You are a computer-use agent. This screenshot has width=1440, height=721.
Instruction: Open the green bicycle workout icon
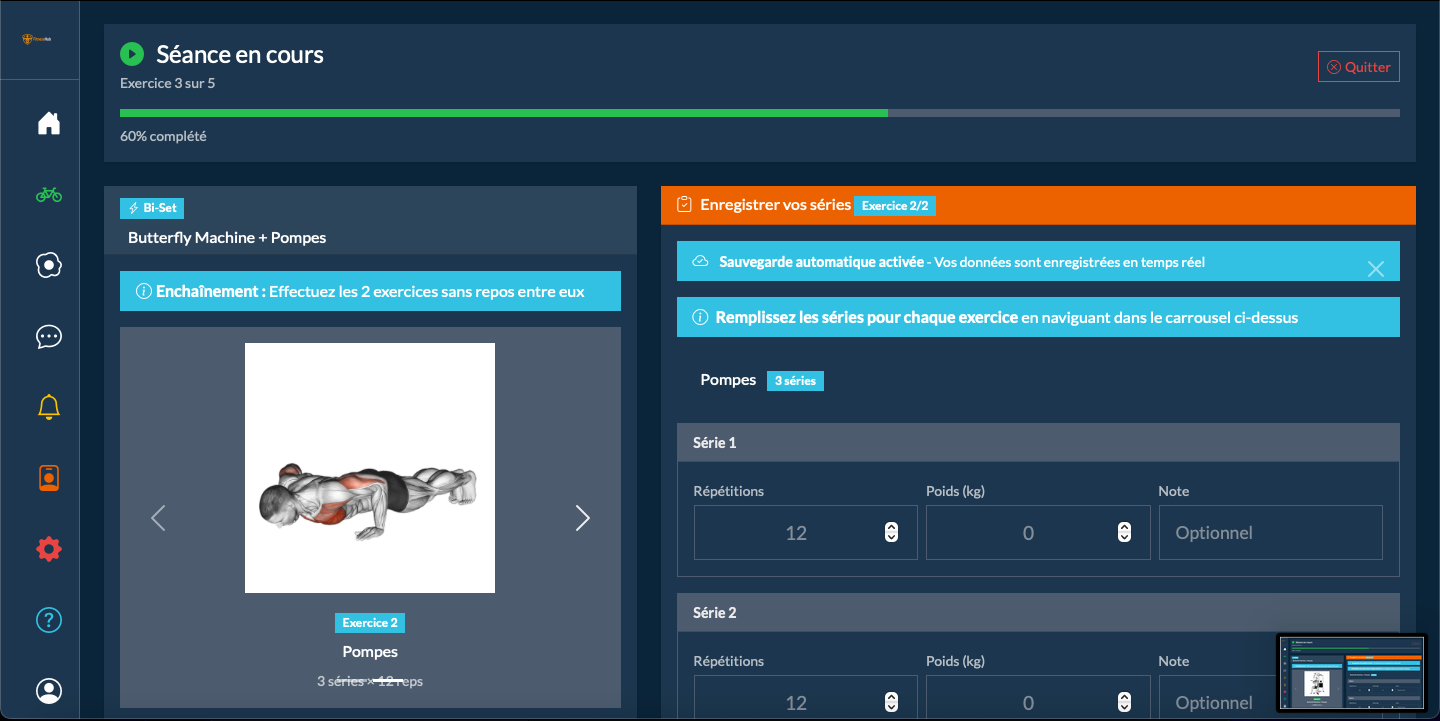(49, 194)
